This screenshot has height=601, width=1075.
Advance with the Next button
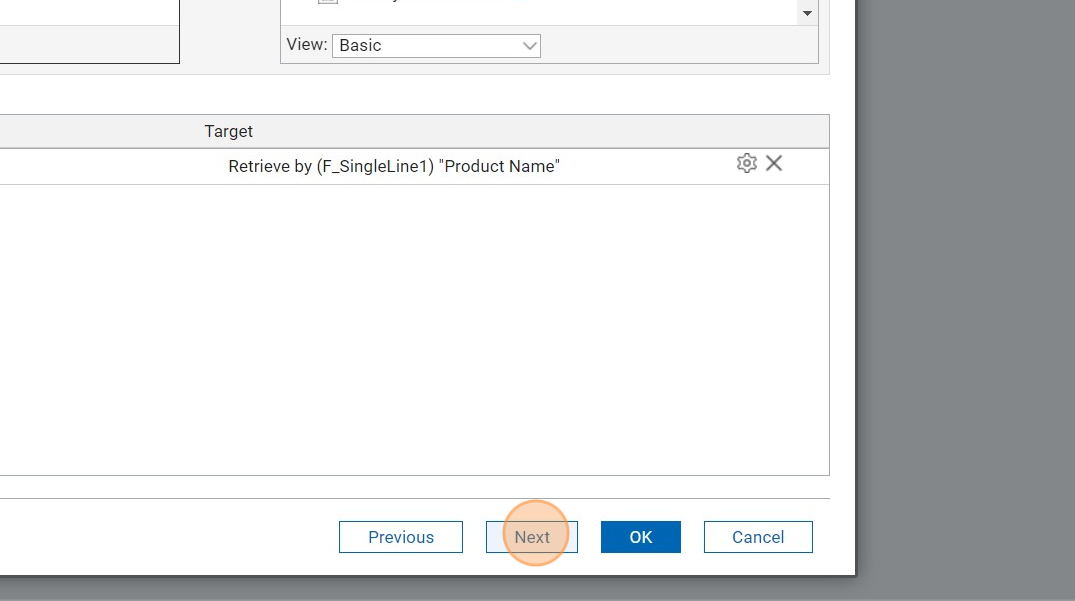(x=532, y=537)
